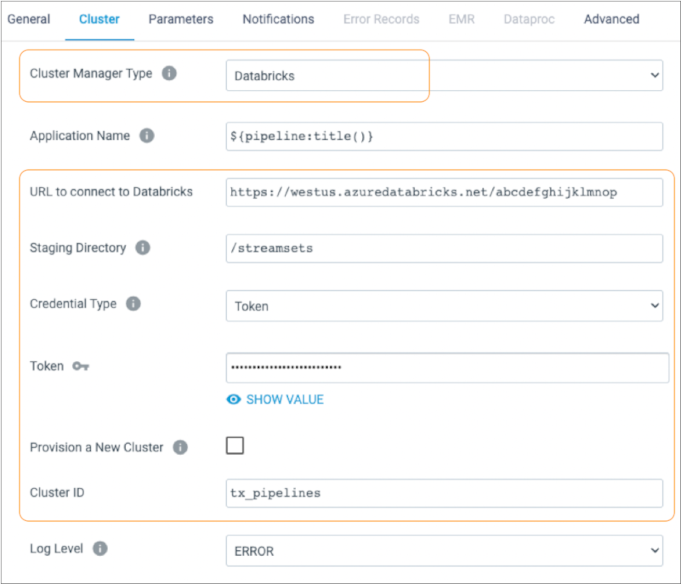
Task: Click the Application Name text field
Action: [444, 136]
